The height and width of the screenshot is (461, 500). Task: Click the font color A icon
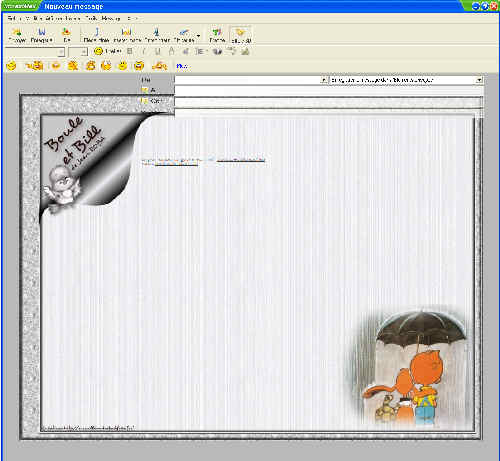click(x=171, y=51)
